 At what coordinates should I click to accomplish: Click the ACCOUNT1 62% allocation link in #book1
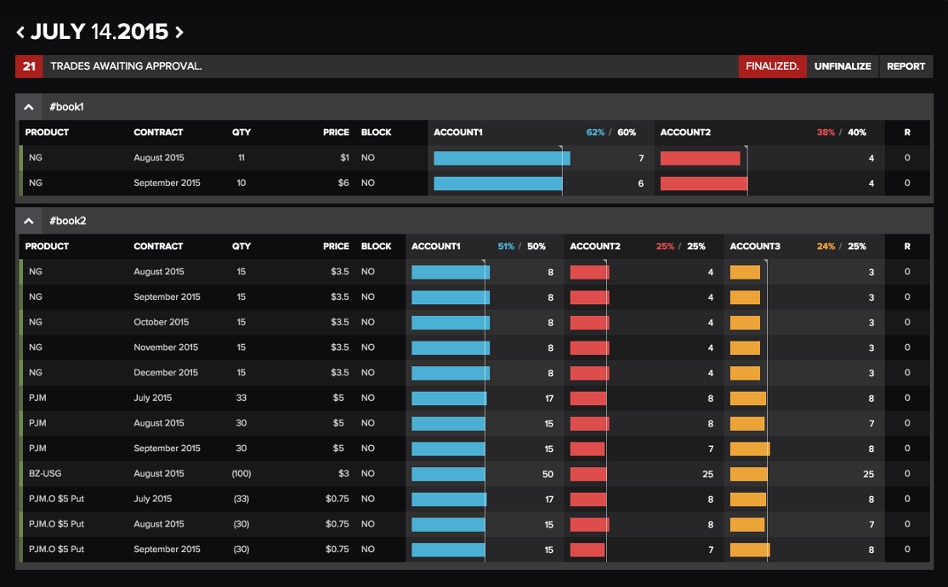pyautogui.click(x=597, y=131)
